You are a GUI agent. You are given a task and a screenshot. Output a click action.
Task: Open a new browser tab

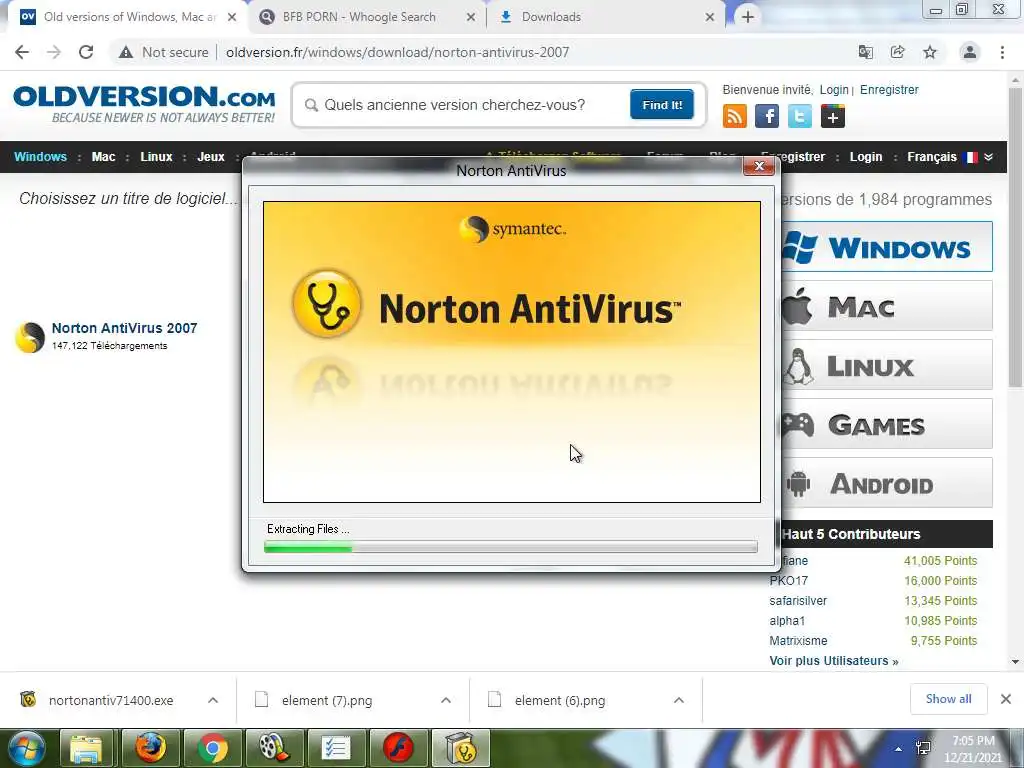[748, 17]
